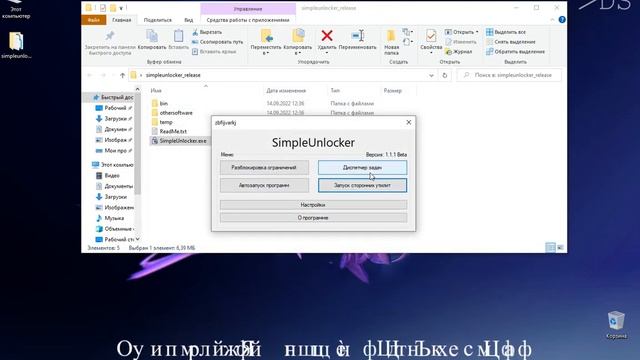Open the Корзина desktop icon
The width and height of the screenshot is (640, 360).
coord(616,325)
